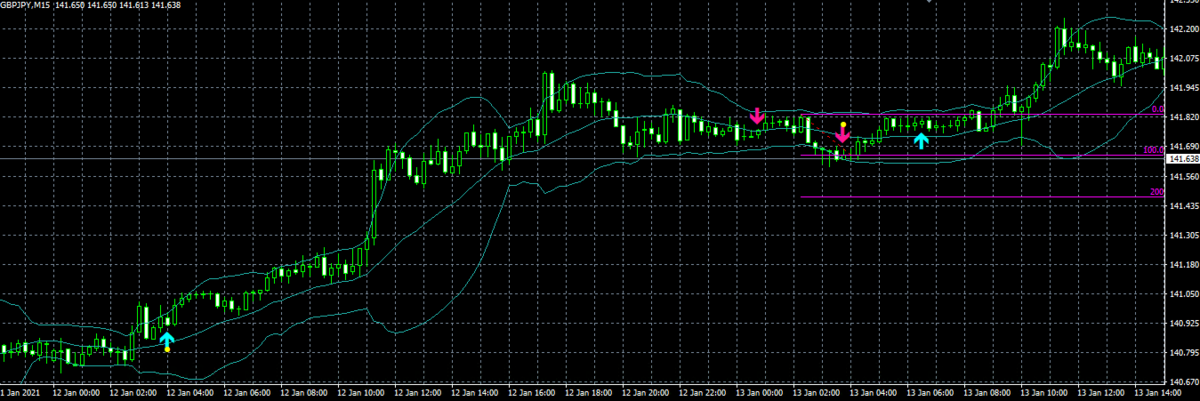
Task: Select the Fibonacci 200 level line
Action: pos(983,196)
